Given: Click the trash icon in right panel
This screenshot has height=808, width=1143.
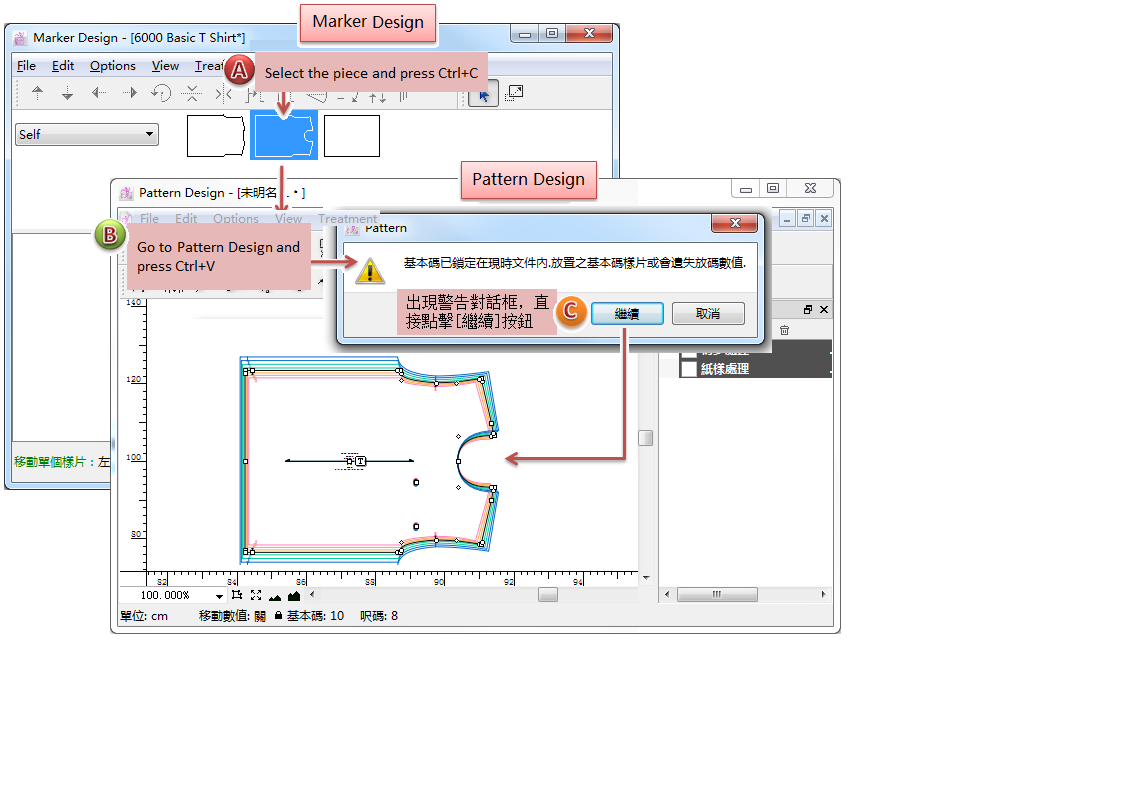Looking at the screenshot, I should tap(785, 330).
